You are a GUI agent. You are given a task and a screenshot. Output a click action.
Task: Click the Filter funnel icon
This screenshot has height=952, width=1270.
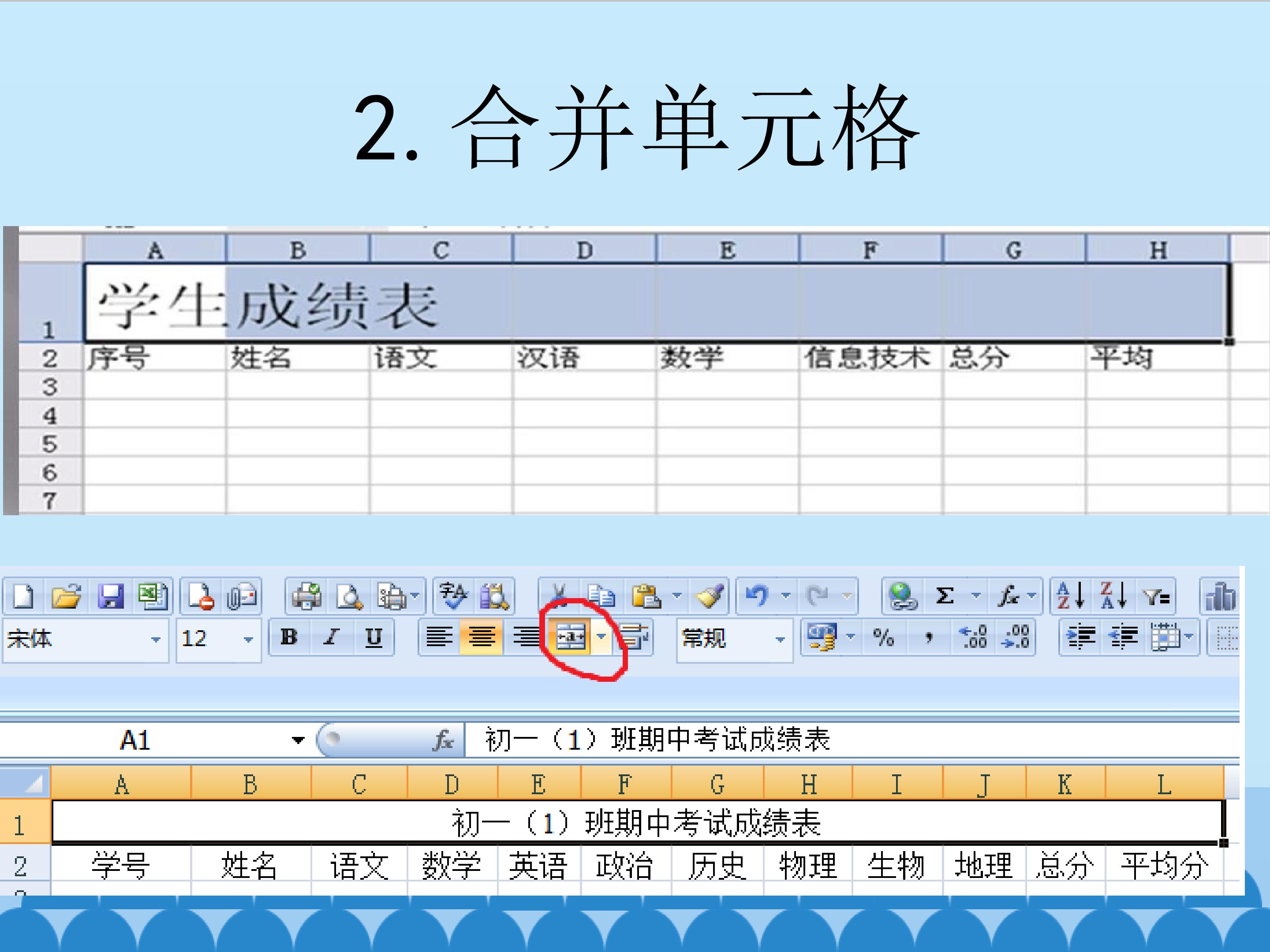(1156, 597)
